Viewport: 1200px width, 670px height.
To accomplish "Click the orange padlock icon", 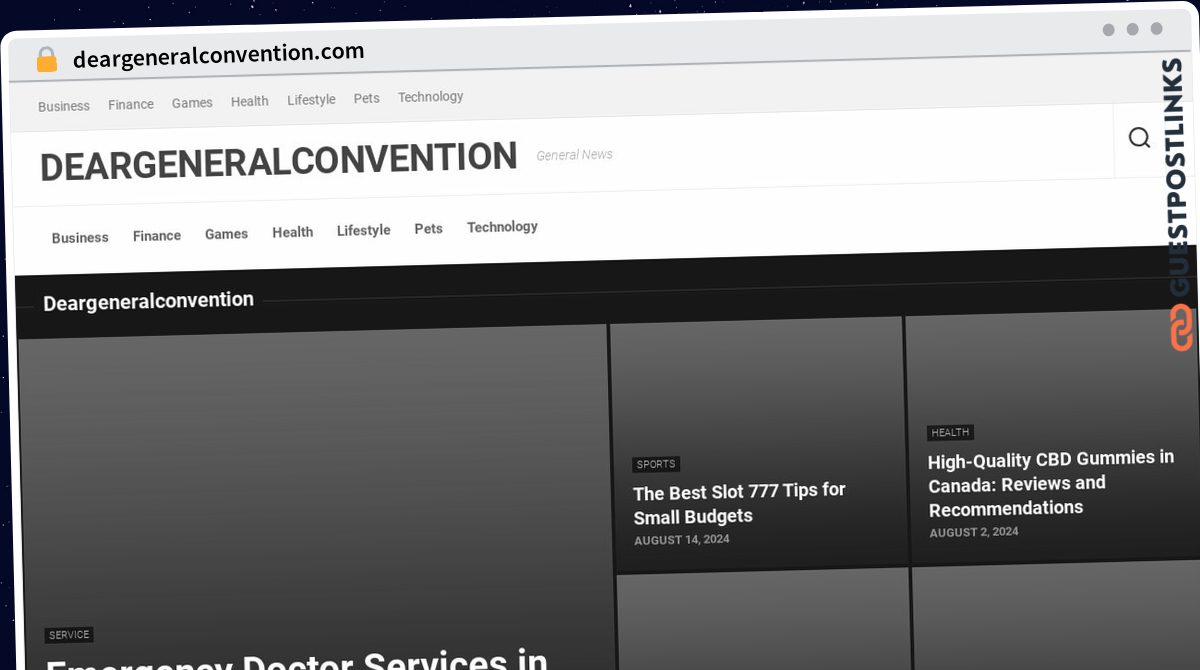I will (46, 60).
